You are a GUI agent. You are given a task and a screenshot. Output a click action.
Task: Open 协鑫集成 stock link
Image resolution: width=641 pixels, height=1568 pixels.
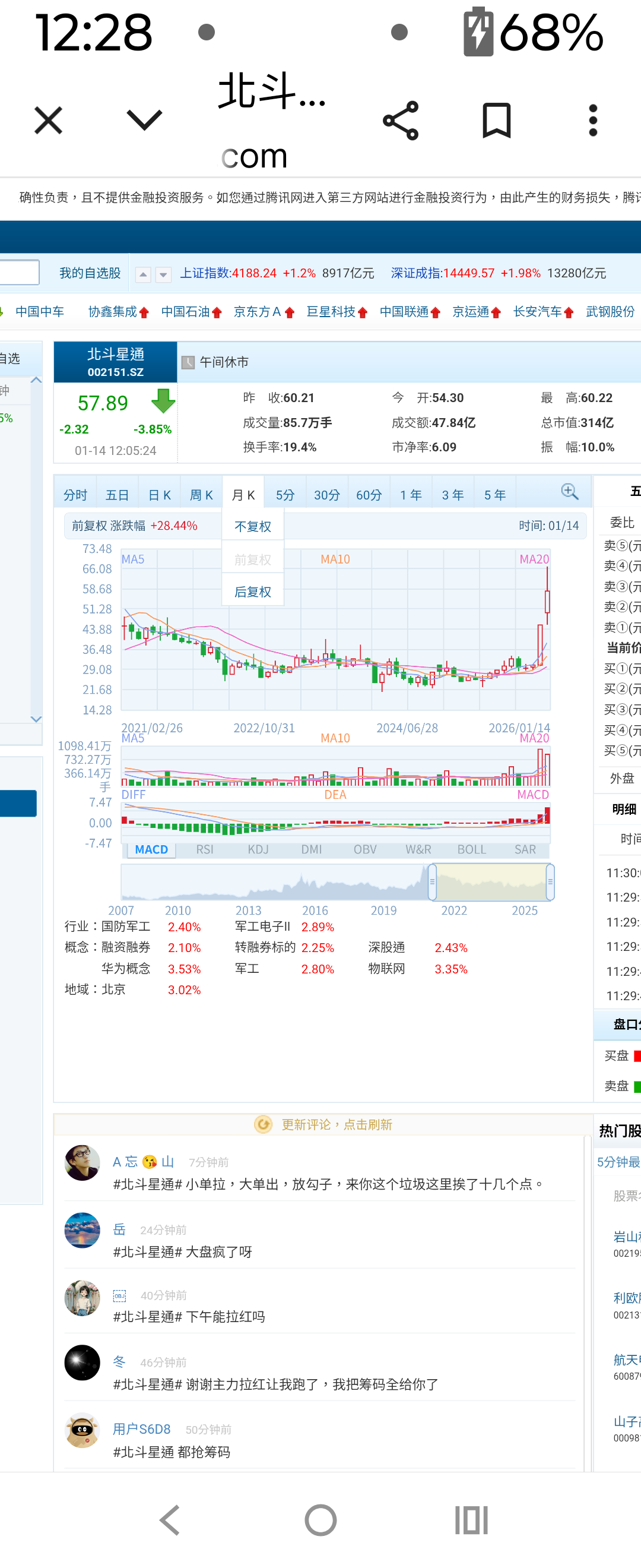(113, 312)
